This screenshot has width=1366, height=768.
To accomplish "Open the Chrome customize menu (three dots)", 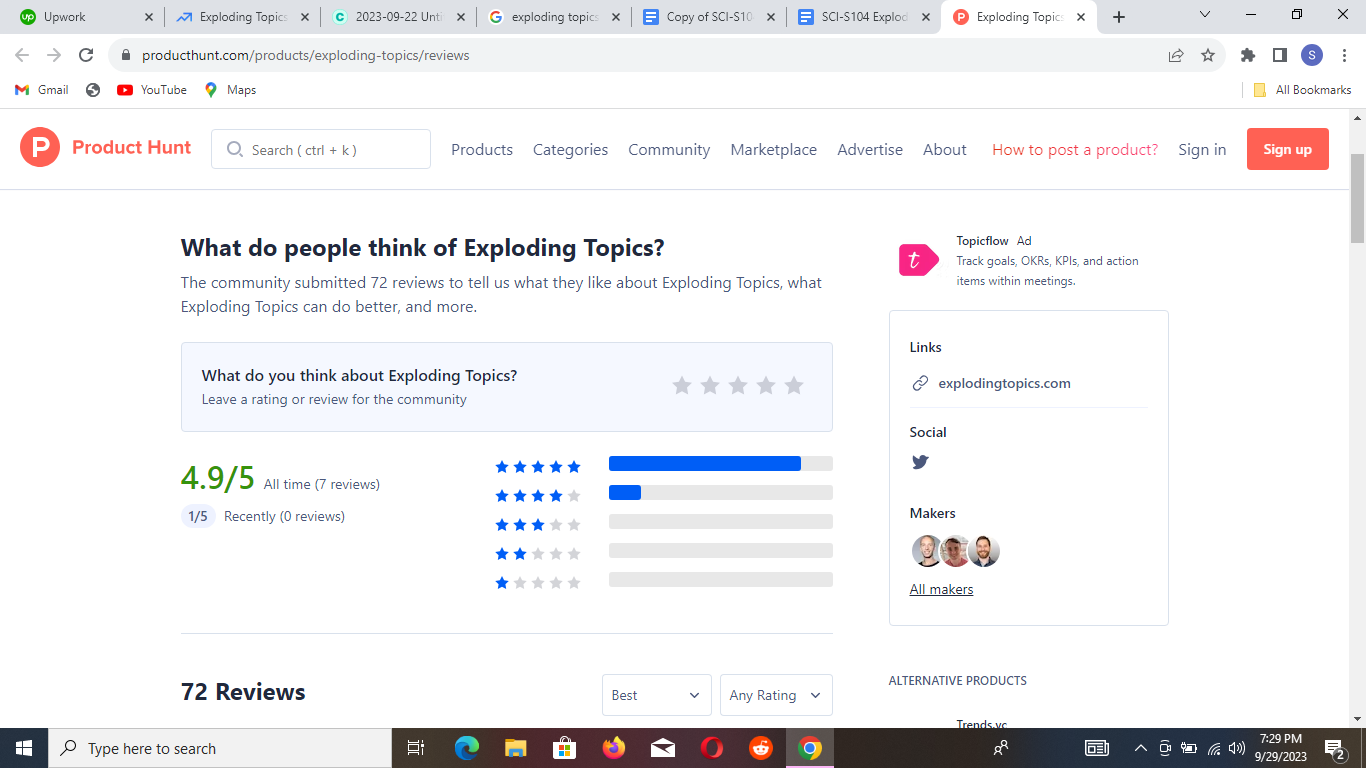I will (x=1344, y=55).
